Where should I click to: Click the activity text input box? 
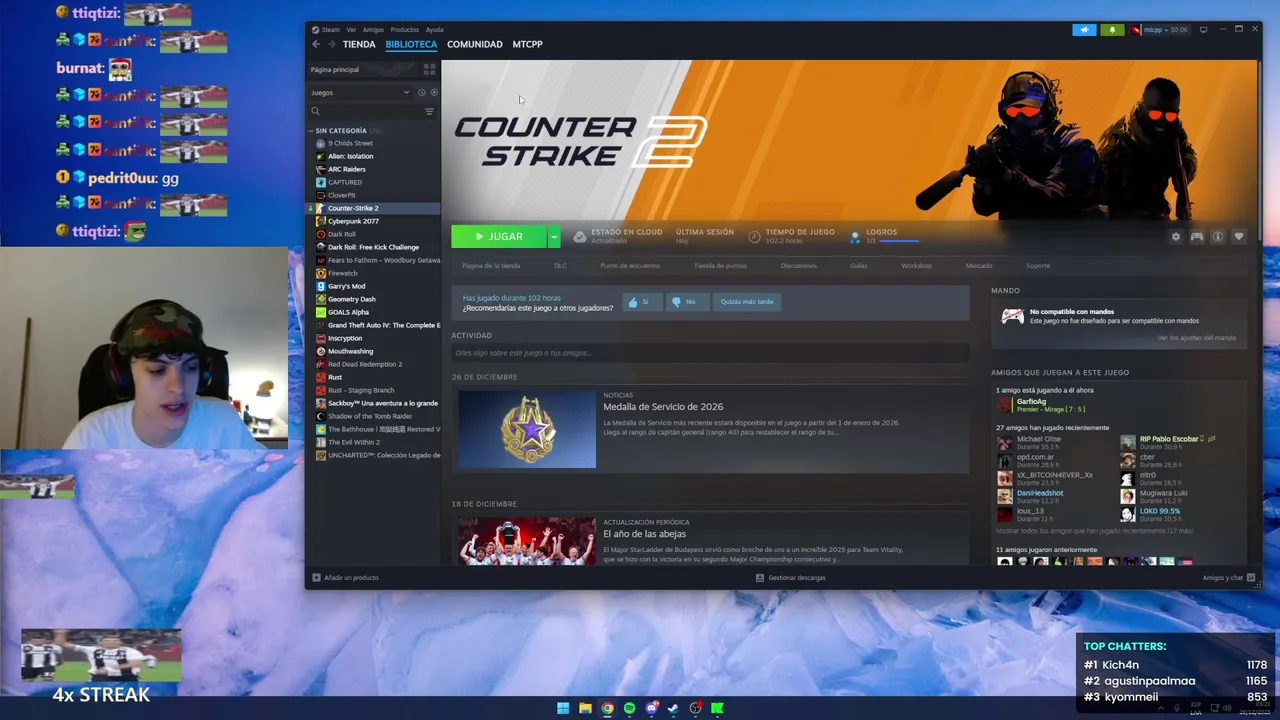710,353
